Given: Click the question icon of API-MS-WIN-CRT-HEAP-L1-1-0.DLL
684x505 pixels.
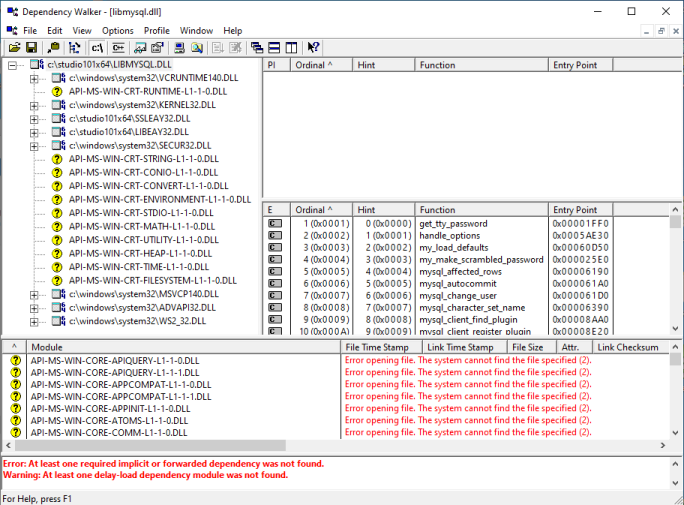Looking at the screenshot, I should [57, 254].
